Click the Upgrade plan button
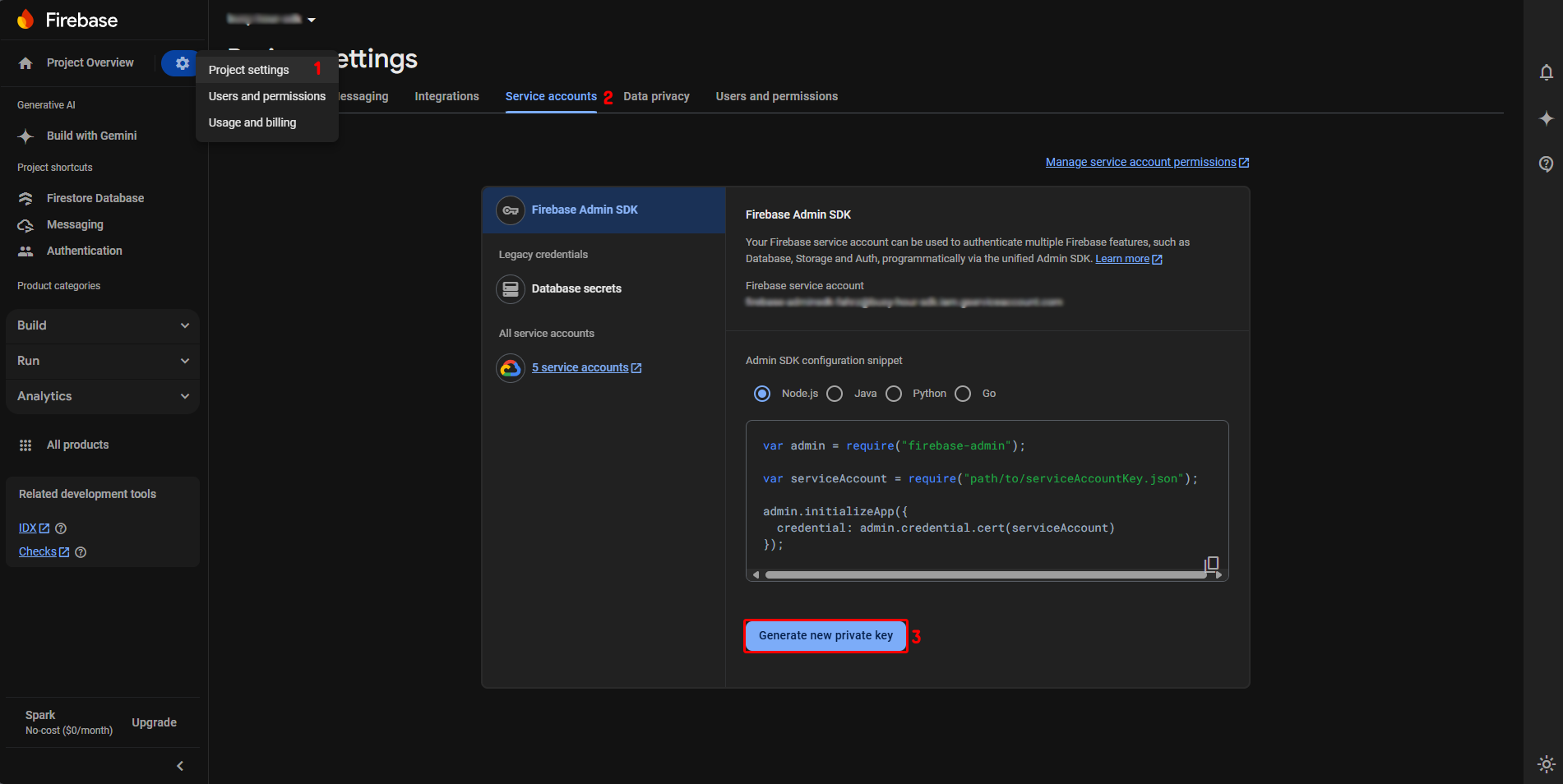Screen dimensions: 1563x784 [x=154, y=722]
